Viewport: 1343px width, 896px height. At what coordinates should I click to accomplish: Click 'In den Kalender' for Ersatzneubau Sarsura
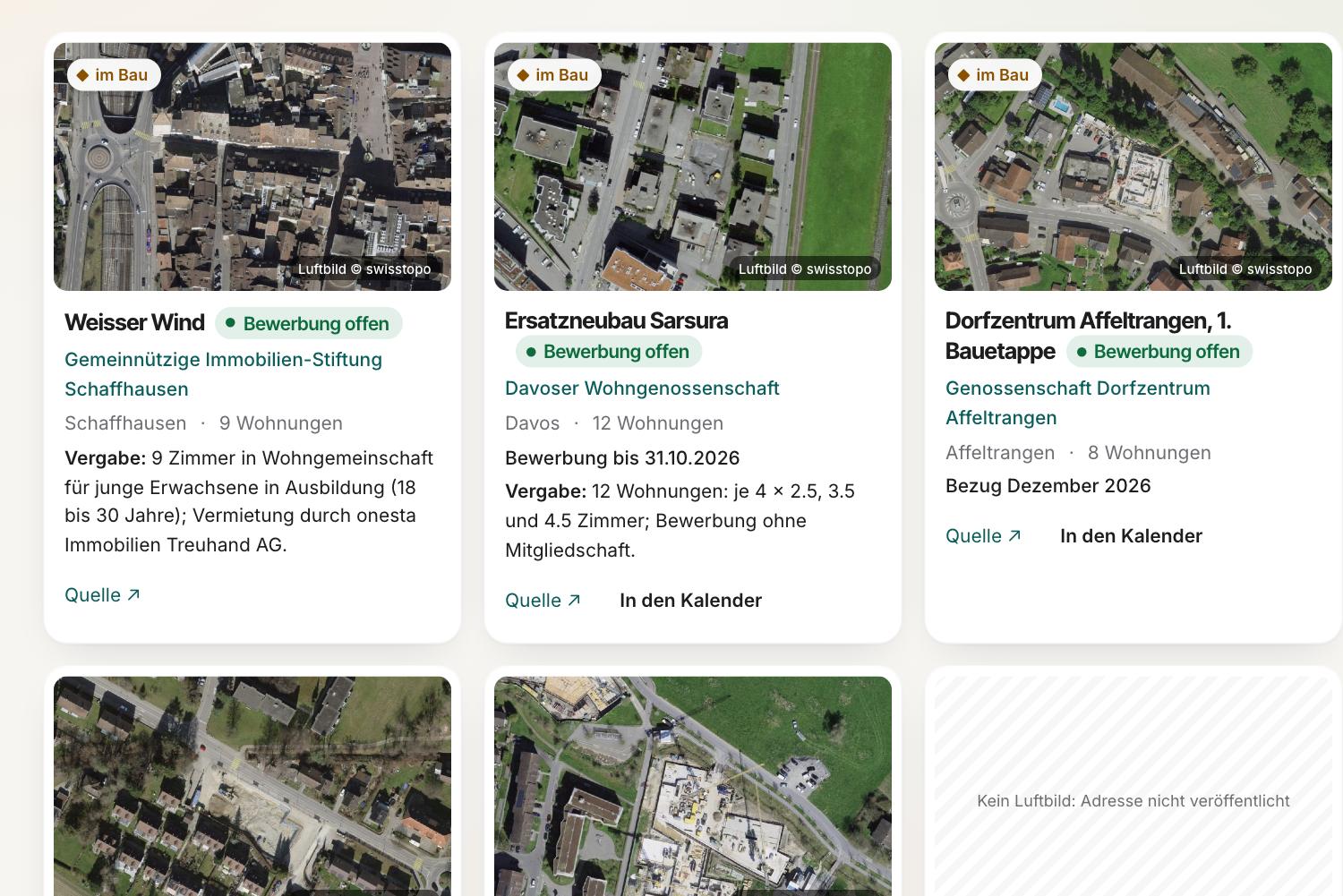690,601
